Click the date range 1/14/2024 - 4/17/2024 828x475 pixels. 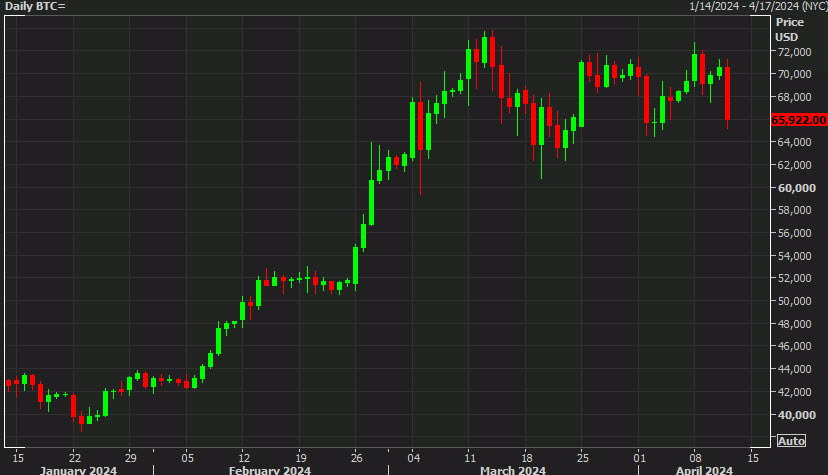(745, 6)
